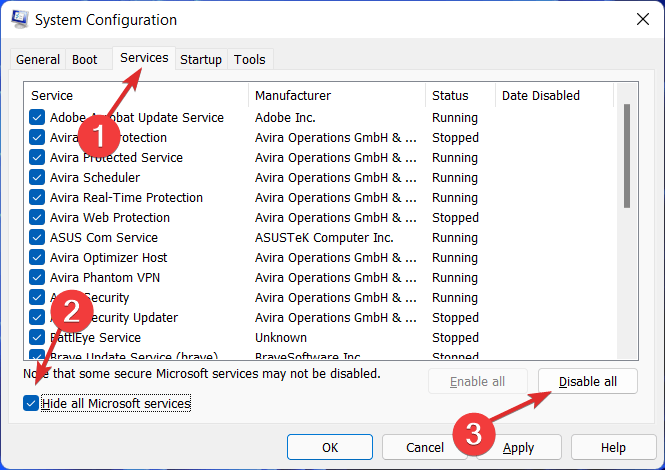The image size is (665, 470).
Task: Open the Tools tab
Action: [250, 60]
